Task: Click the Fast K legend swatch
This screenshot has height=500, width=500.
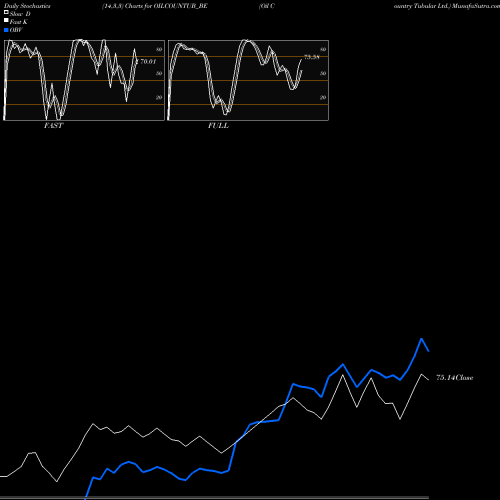Action: point(6,20)
